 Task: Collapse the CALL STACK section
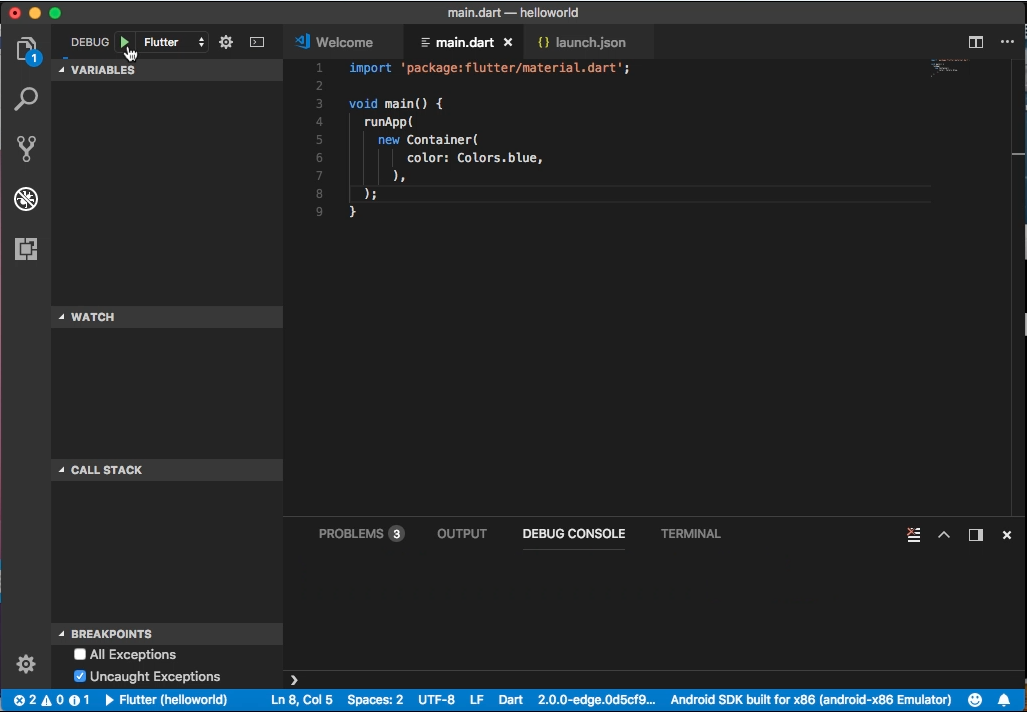167,470
